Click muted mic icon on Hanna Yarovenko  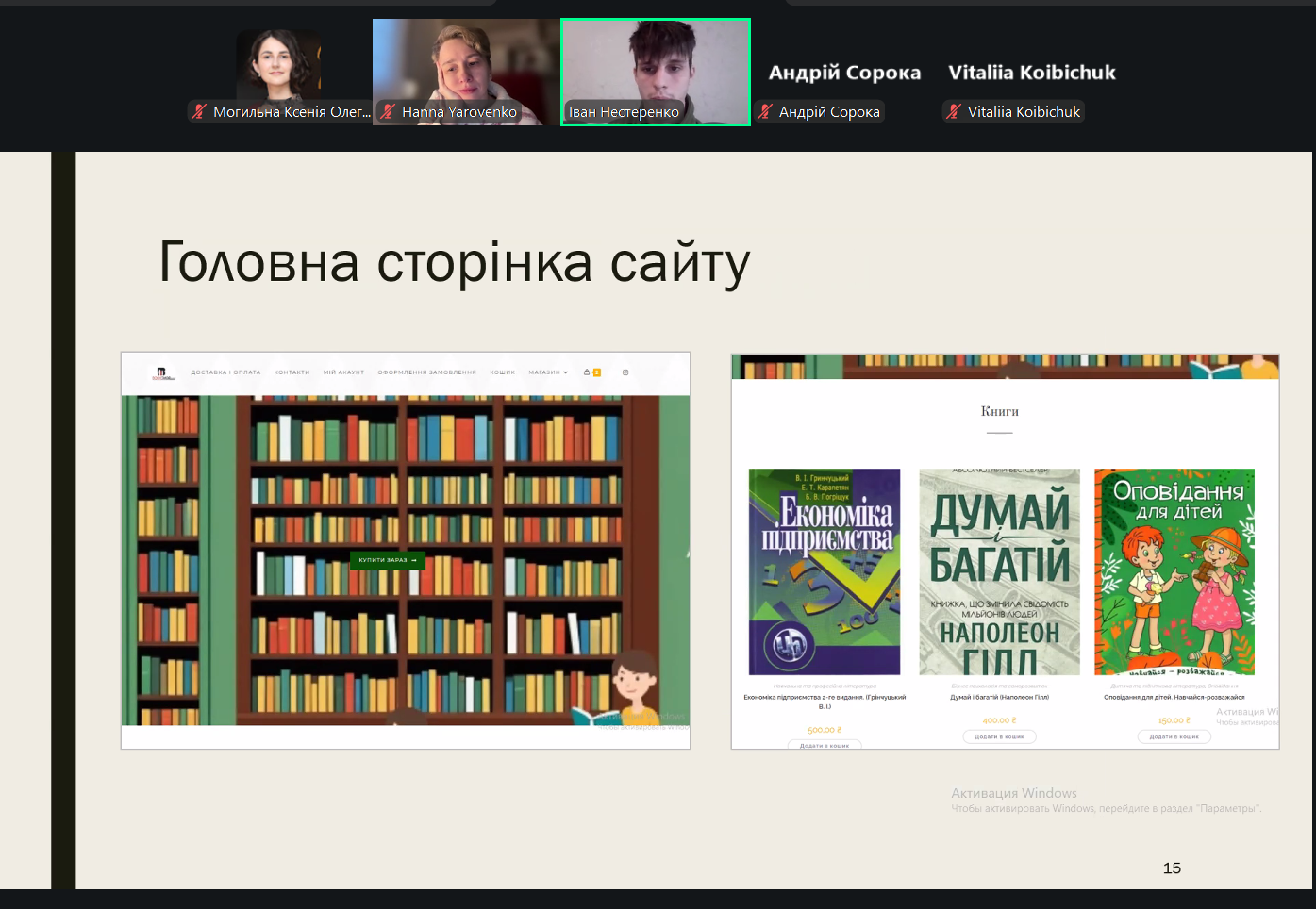click(x=388, y=112)
